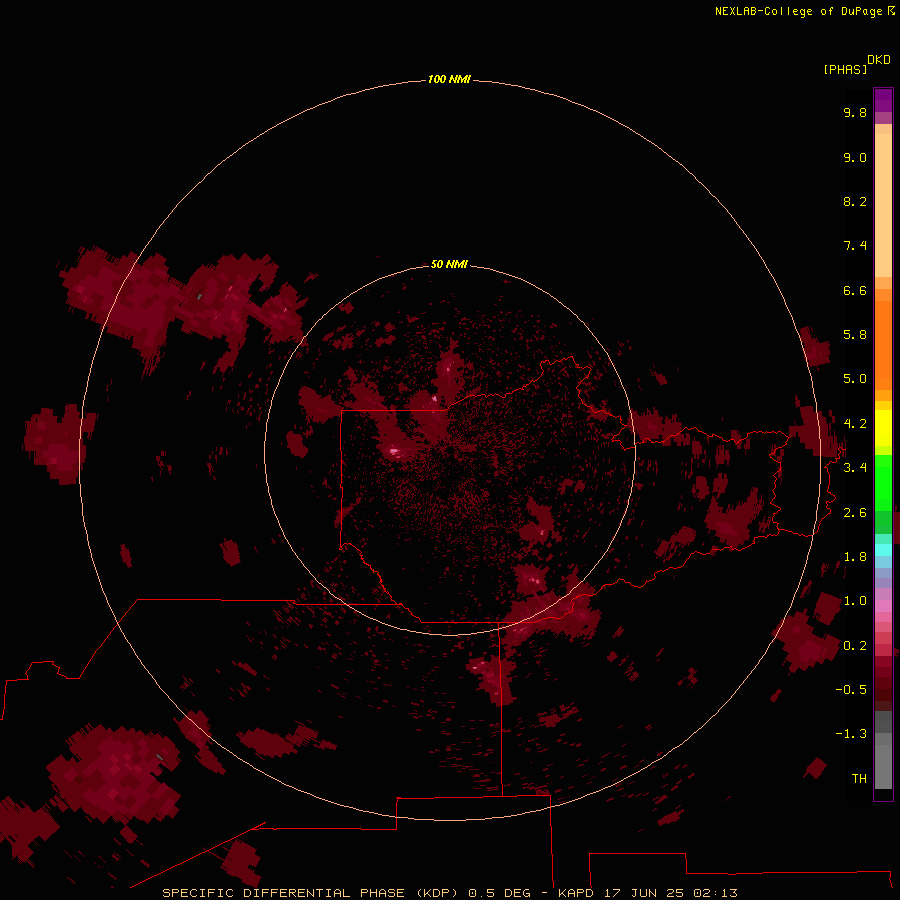Click the 1.8 scale value
This screenshot has height=900, width=900.
[855, 557]
